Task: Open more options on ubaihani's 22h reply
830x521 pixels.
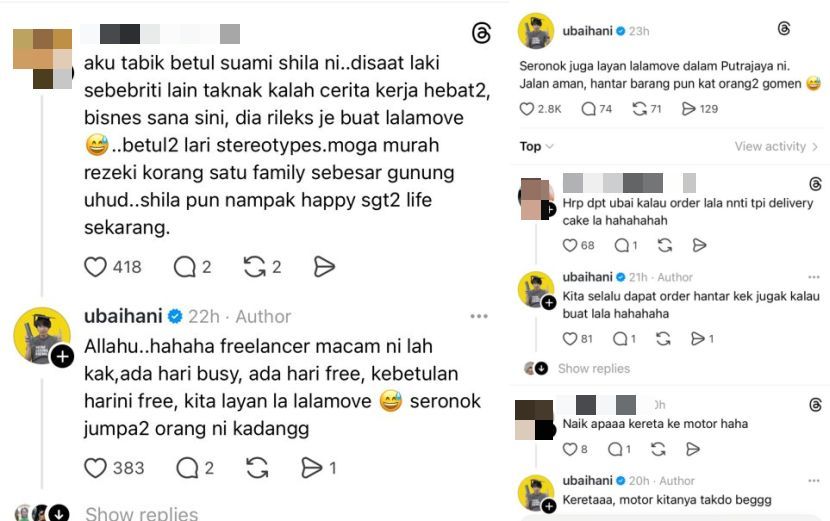Action: click(479, 316)
